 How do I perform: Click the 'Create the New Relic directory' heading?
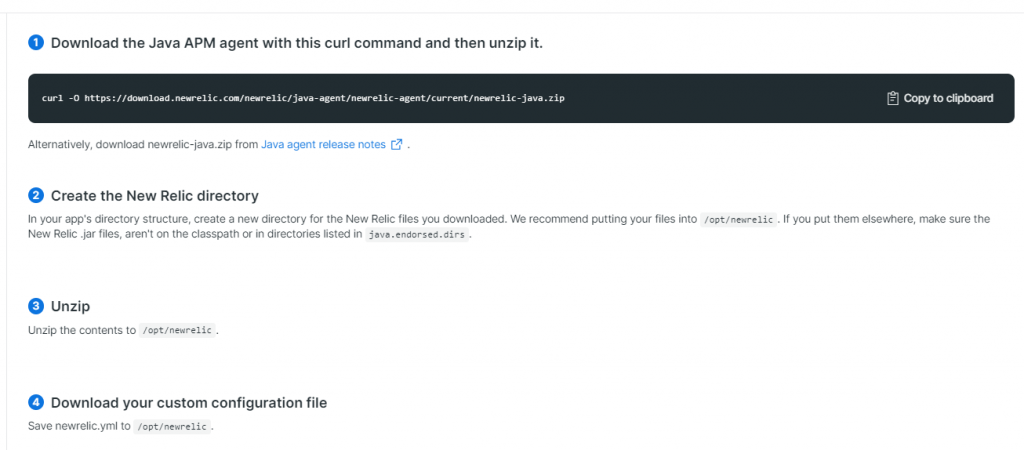pos(154,196)
